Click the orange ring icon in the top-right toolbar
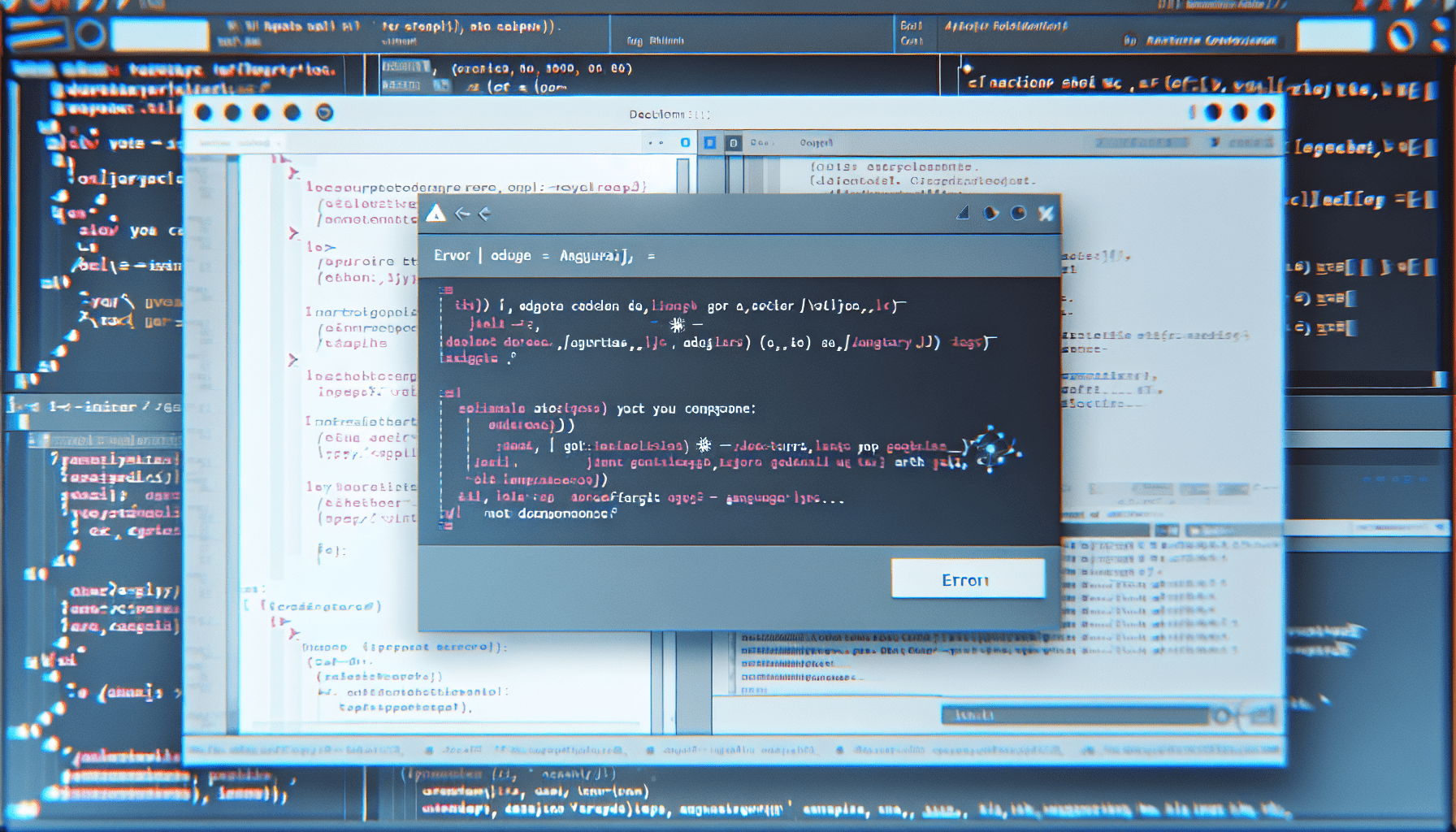The width and height of the screenshot is (1456, 832). (x=1402, y=36)
